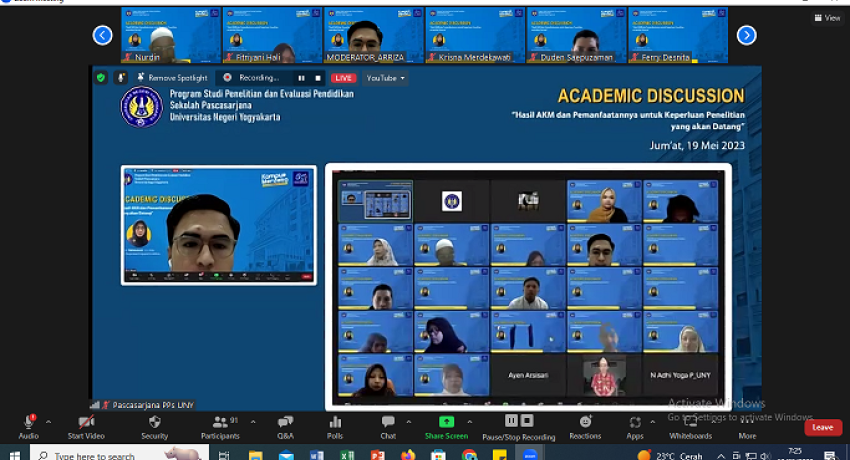The height and width of the screenshot is (460, 850).
Task: Select Fitriyani Hali's video thumbnail
Action: [272, 35]
